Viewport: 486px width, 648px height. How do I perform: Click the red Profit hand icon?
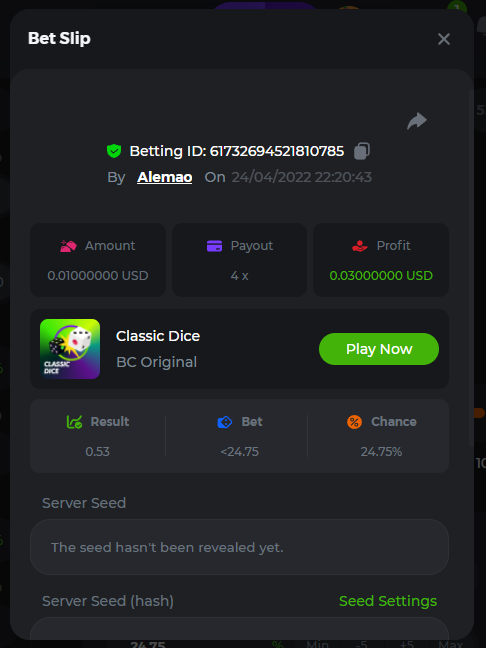pos(360,246)
